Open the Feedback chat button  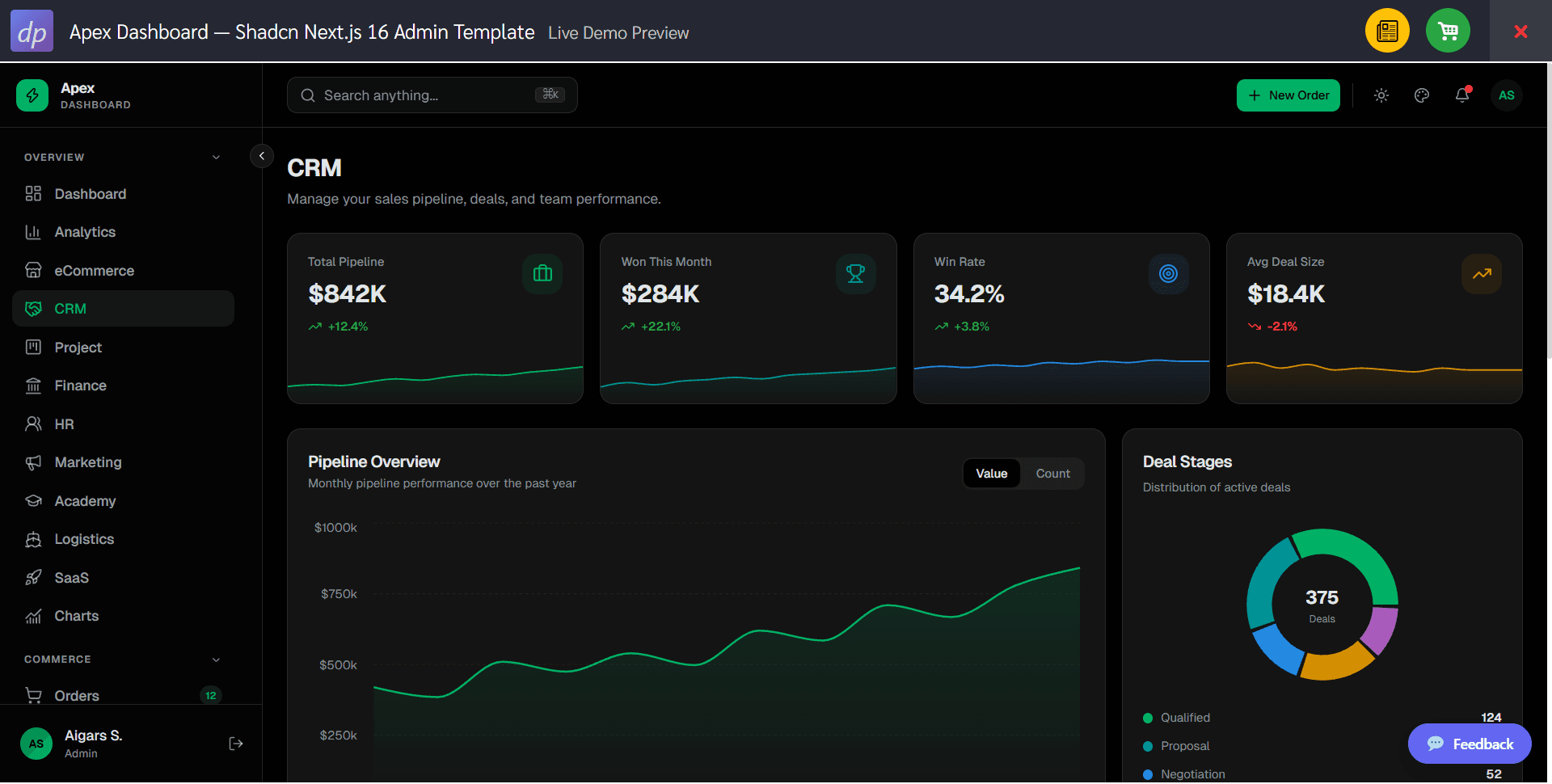(x=1470, y=744)
